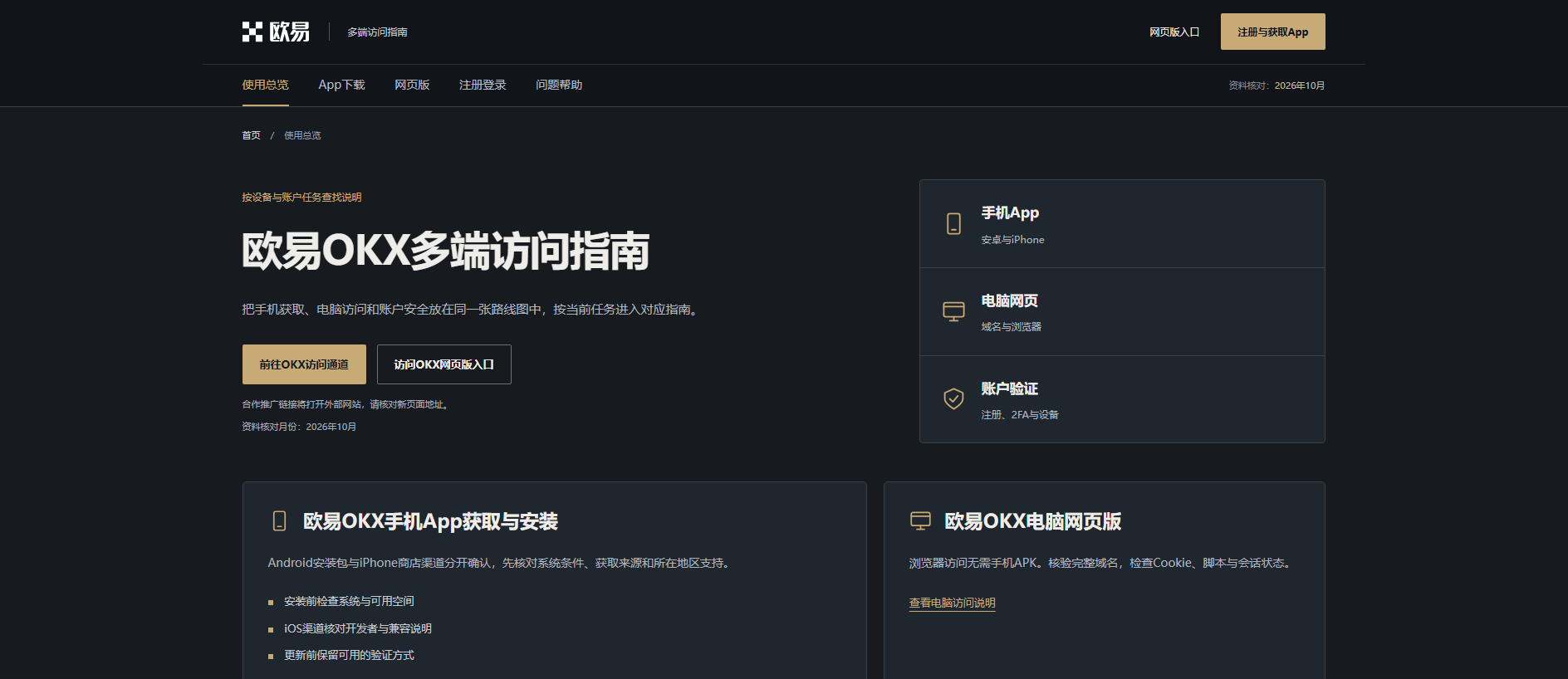1568x679 pixels.
Task: Click the 欧易OKX多端访问指南 main heading
Action: pyautogui.click(x=446, y=251)
